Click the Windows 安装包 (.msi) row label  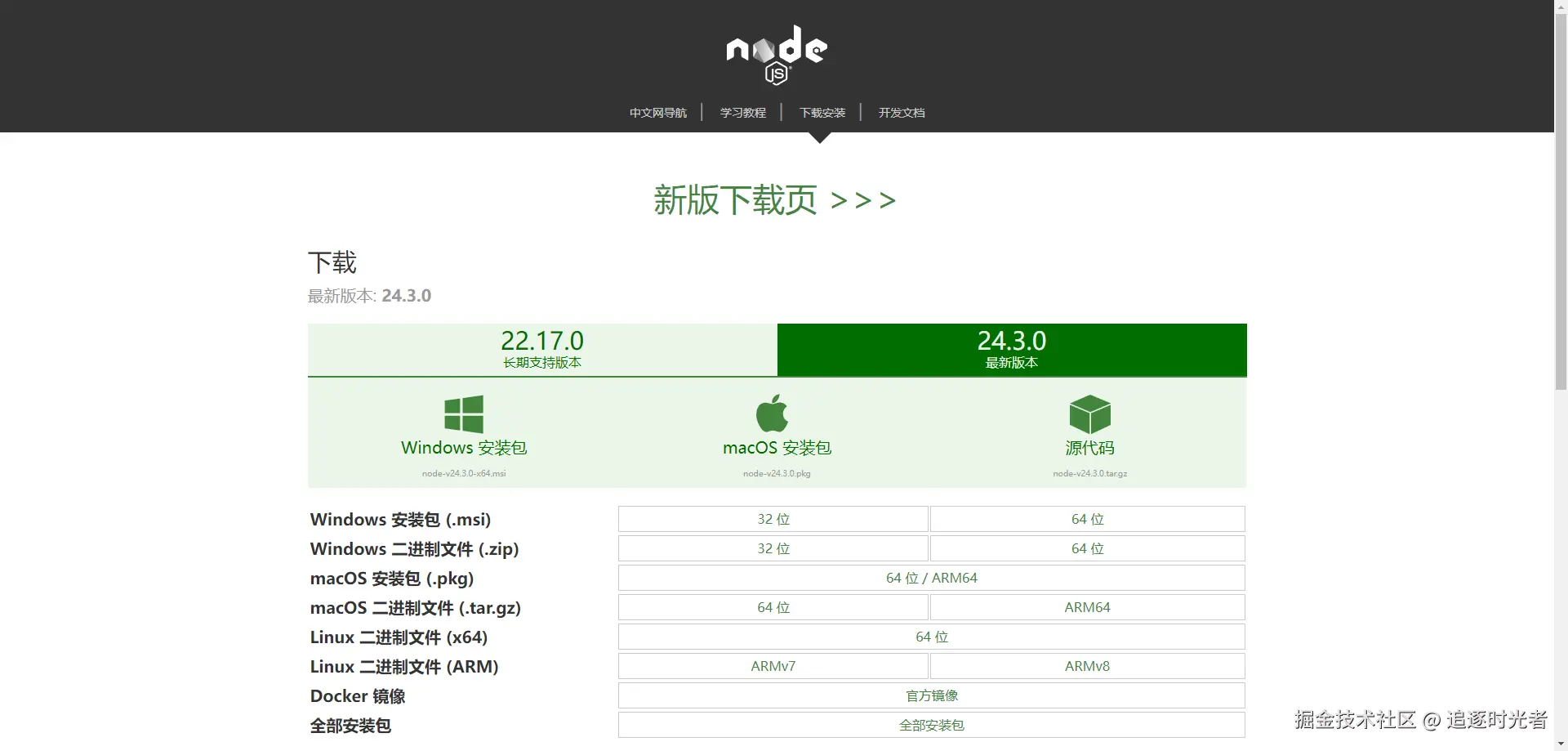(400, 520)
